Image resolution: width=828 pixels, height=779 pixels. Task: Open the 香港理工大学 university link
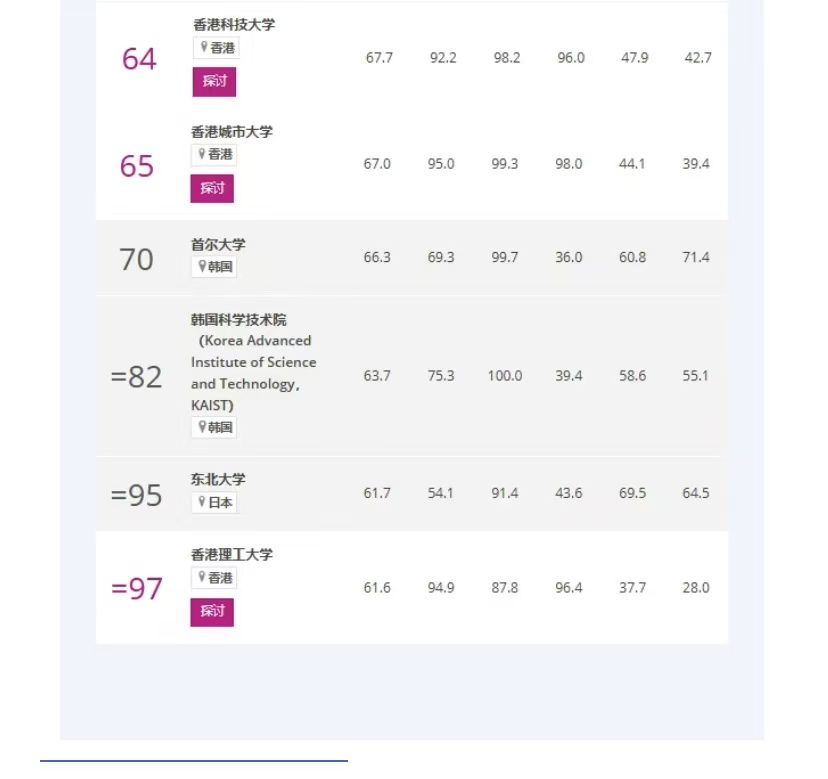point(231,555)
